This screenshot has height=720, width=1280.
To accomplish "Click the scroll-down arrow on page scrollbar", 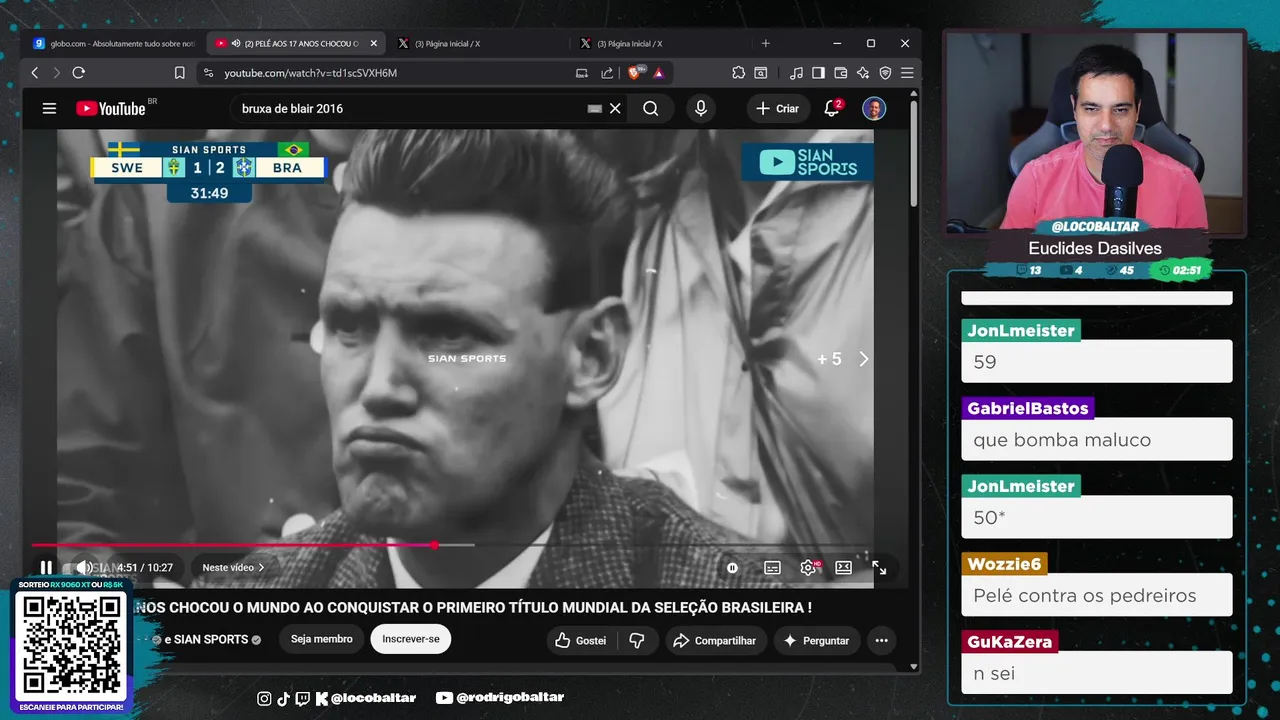I will point(914,666).
